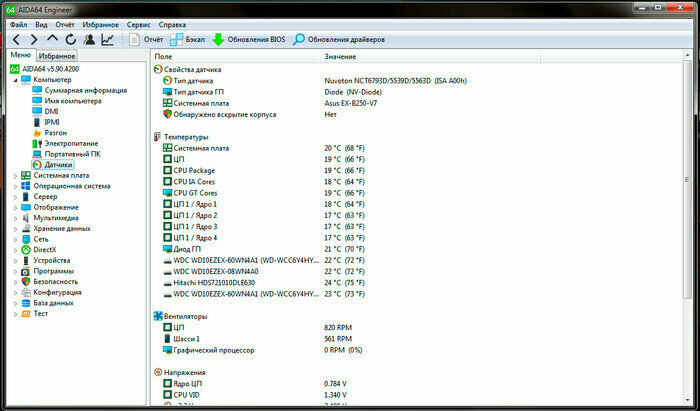The width and height of the screenshot is (700, 411).
Task: Select the CPU Package temperature row
Action: (264, 170)
